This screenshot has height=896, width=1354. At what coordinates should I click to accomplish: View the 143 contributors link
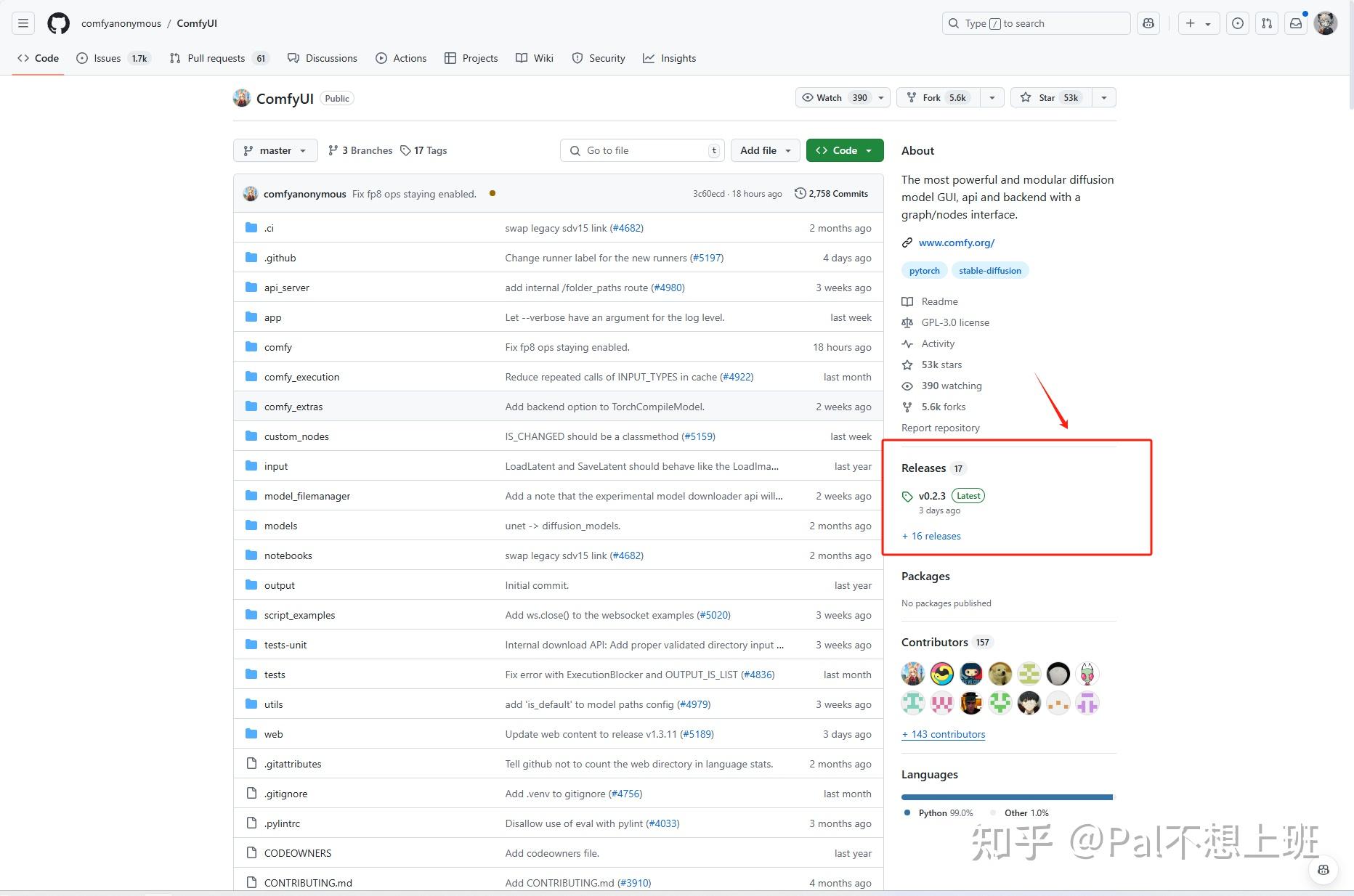[943, 734]
